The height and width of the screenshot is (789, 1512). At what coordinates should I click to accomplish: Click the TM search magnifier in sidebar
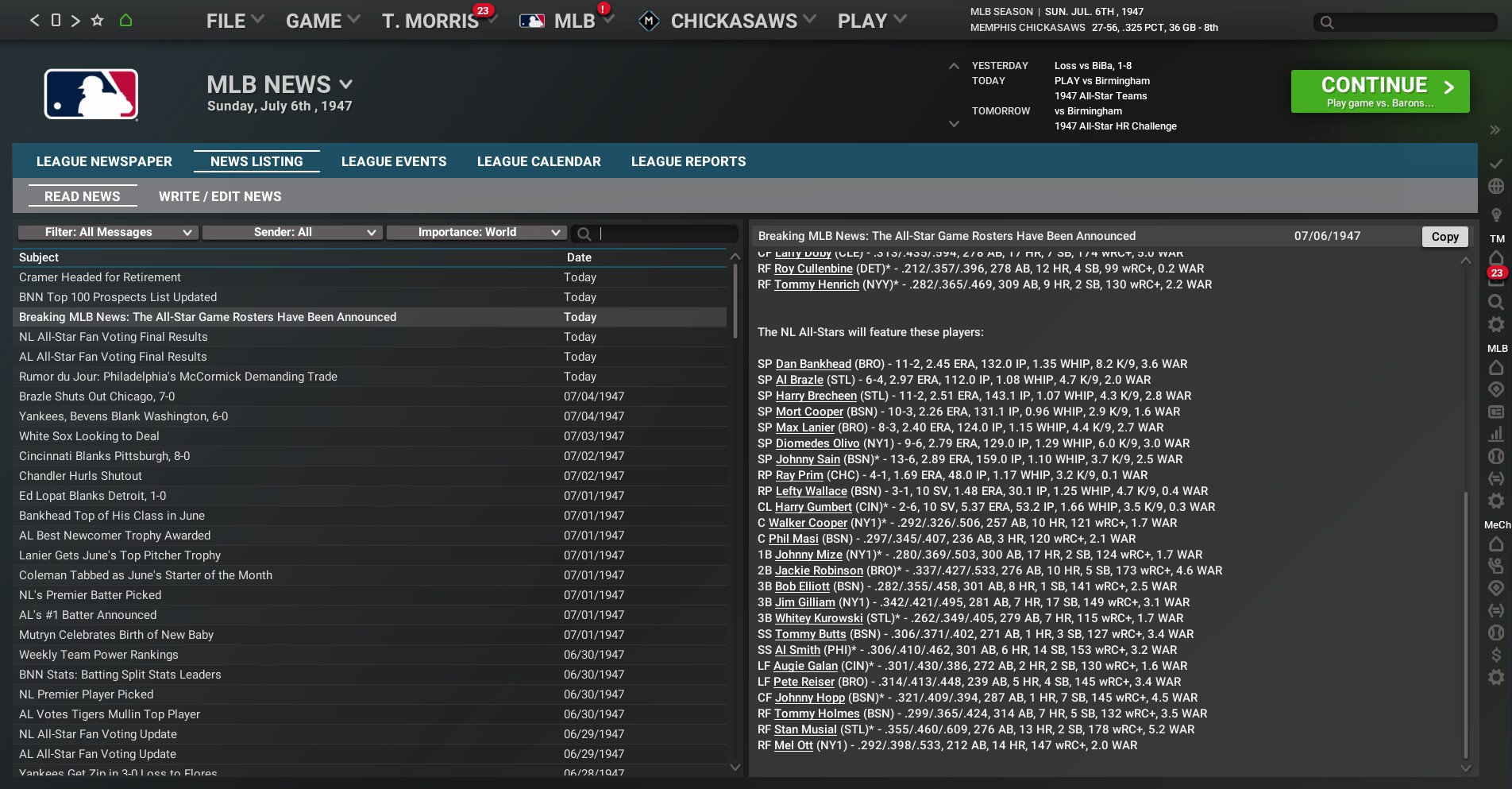tap(1496, 303)
